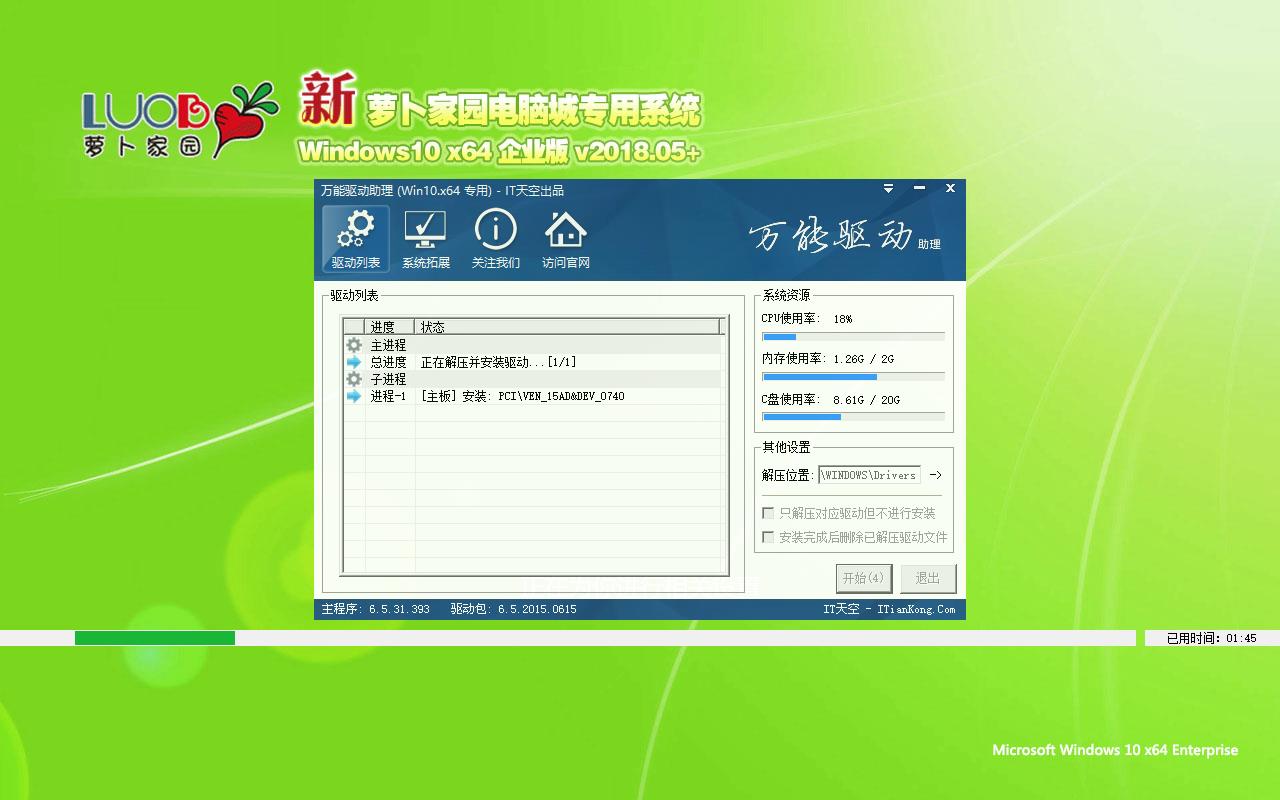Click the blue arrow icon beside 进程-1
The width and height of the screenshot is (1280, 800).
(x=354, y=396)
